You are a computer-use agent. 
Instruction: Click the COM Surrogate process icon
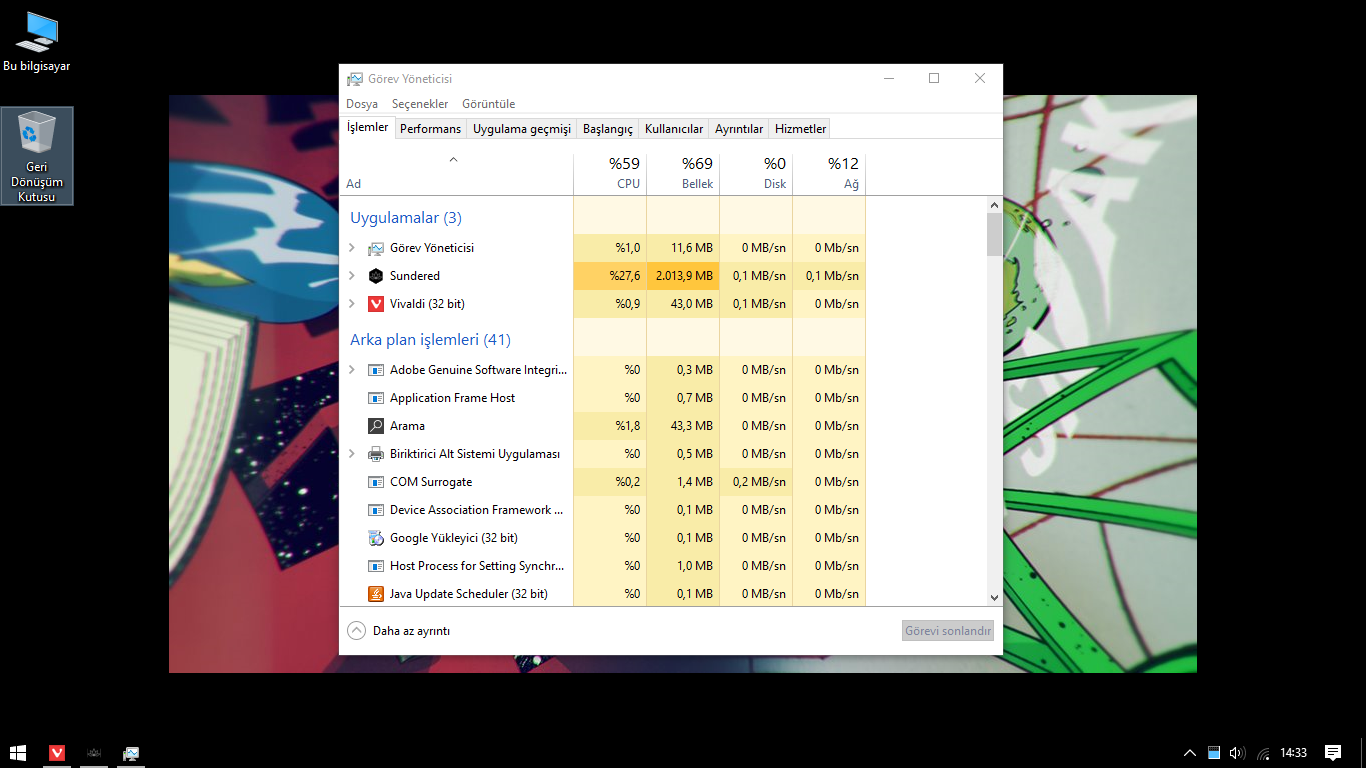click(x=376, y=482)
